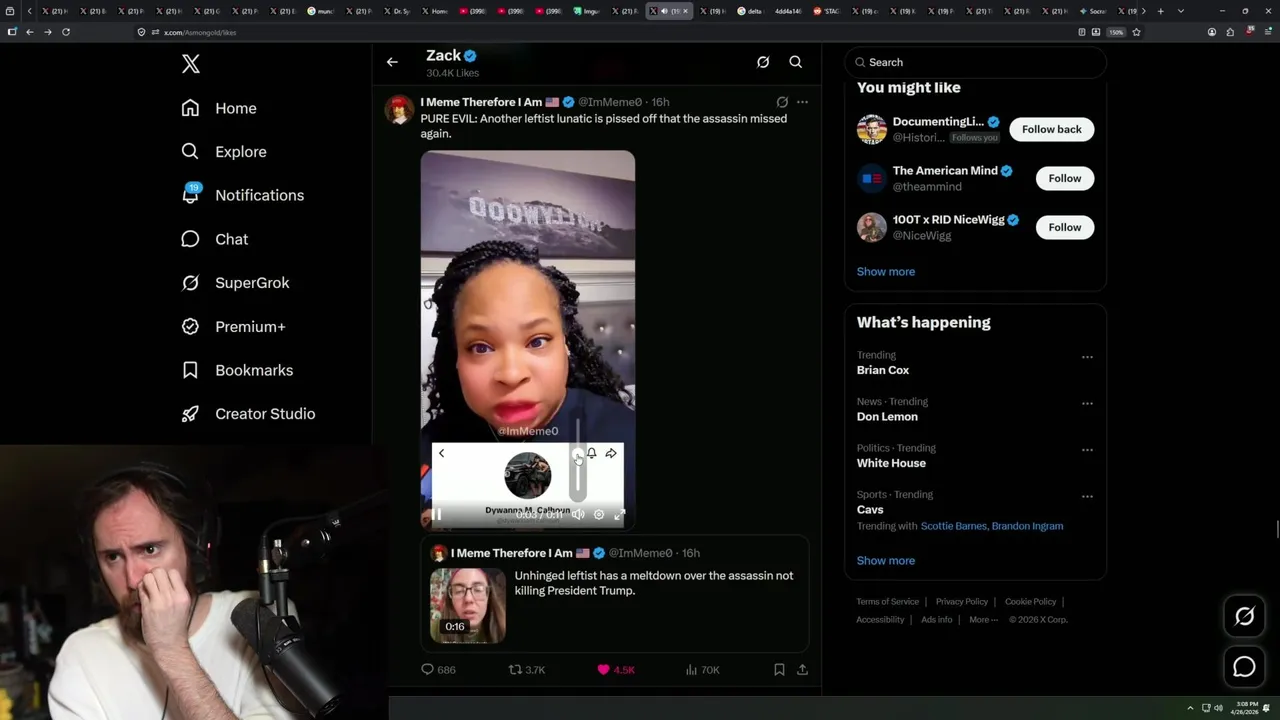Open more options for Don Lemon trend
The image size is (1280, 720).
(1087, 404)
